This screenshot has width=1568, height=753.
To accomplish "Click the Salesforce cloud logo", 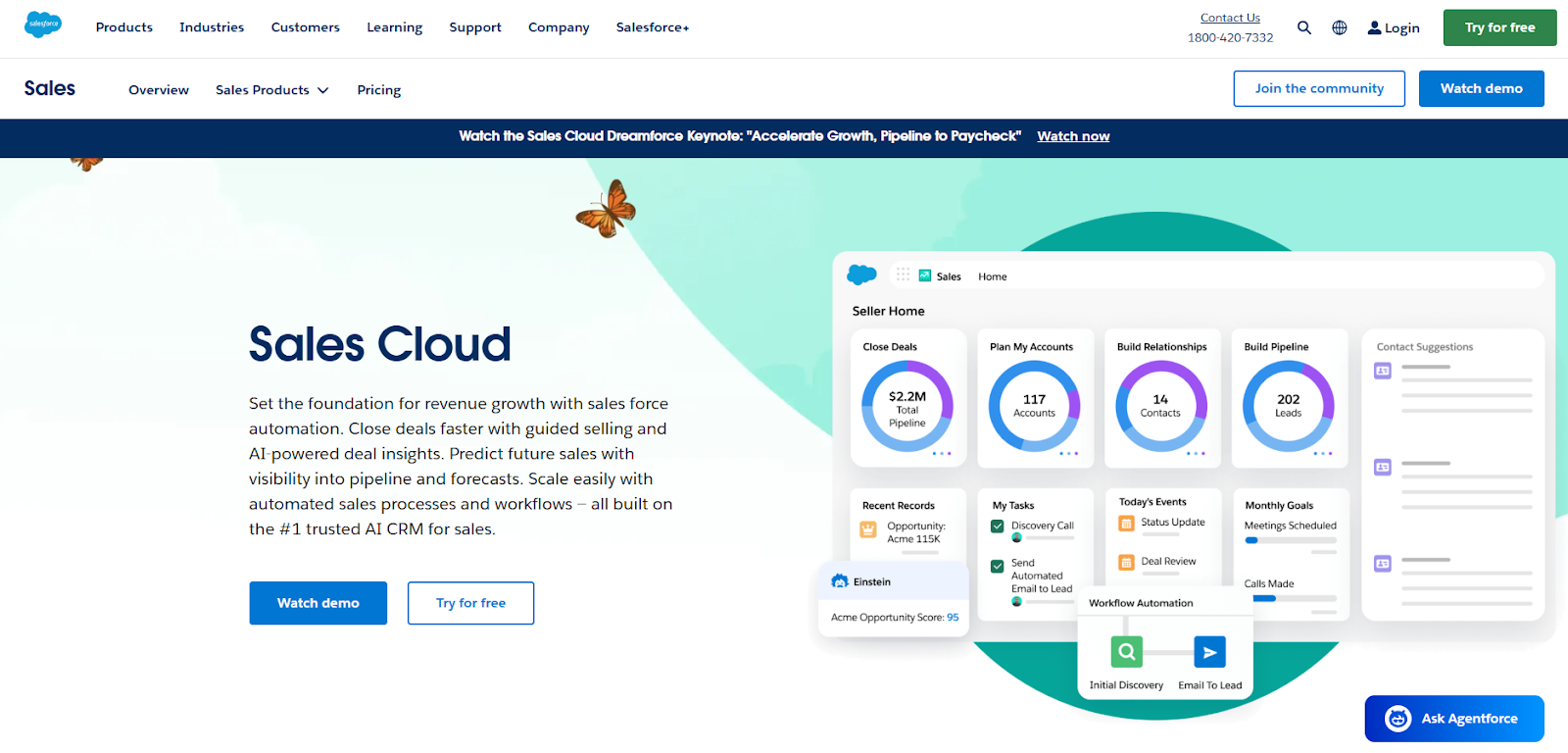I will 43,25.
